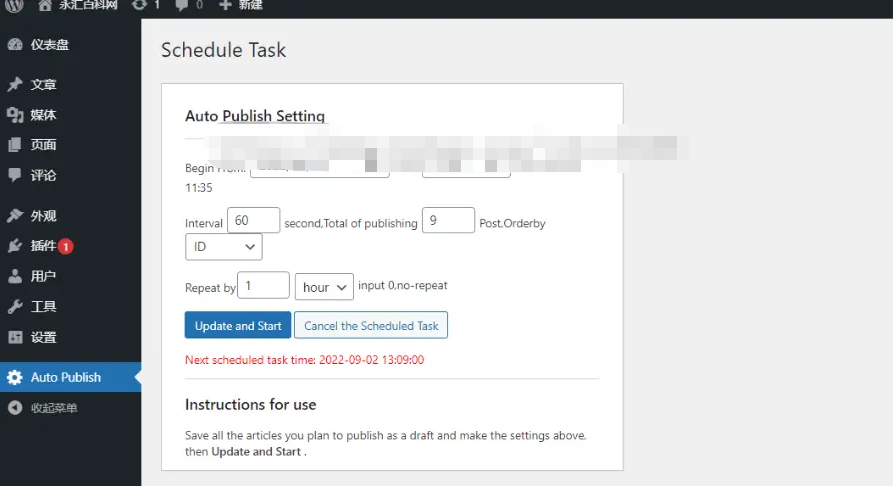The image size is (893, 486).
Task: Open the hour repeat unit dropdown
Action: (x=324, y=287)
